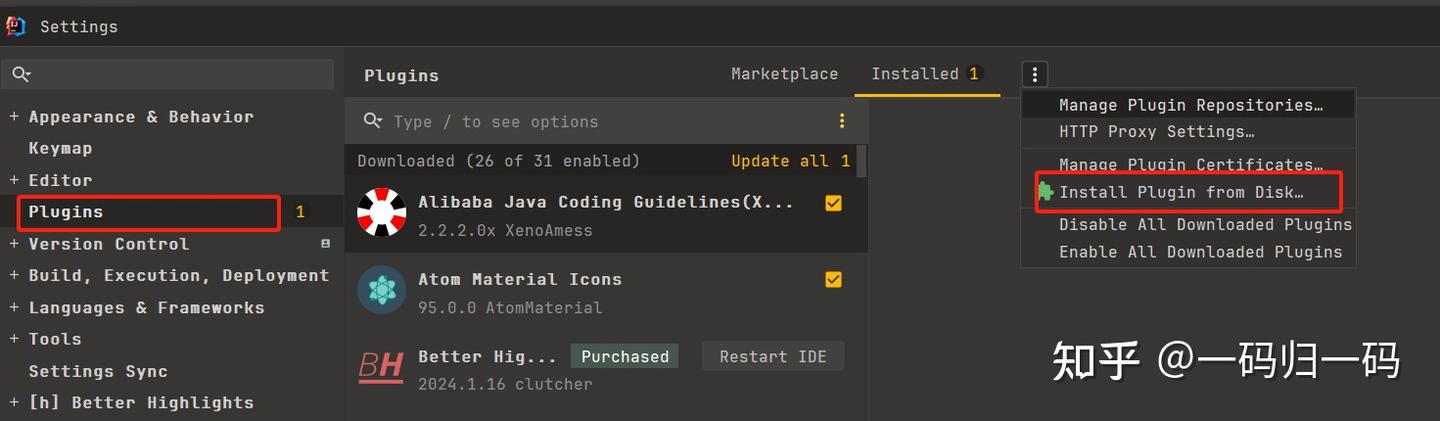Expand Languages & Frameworks group
1440x421 pixels.
coord(14,308)
